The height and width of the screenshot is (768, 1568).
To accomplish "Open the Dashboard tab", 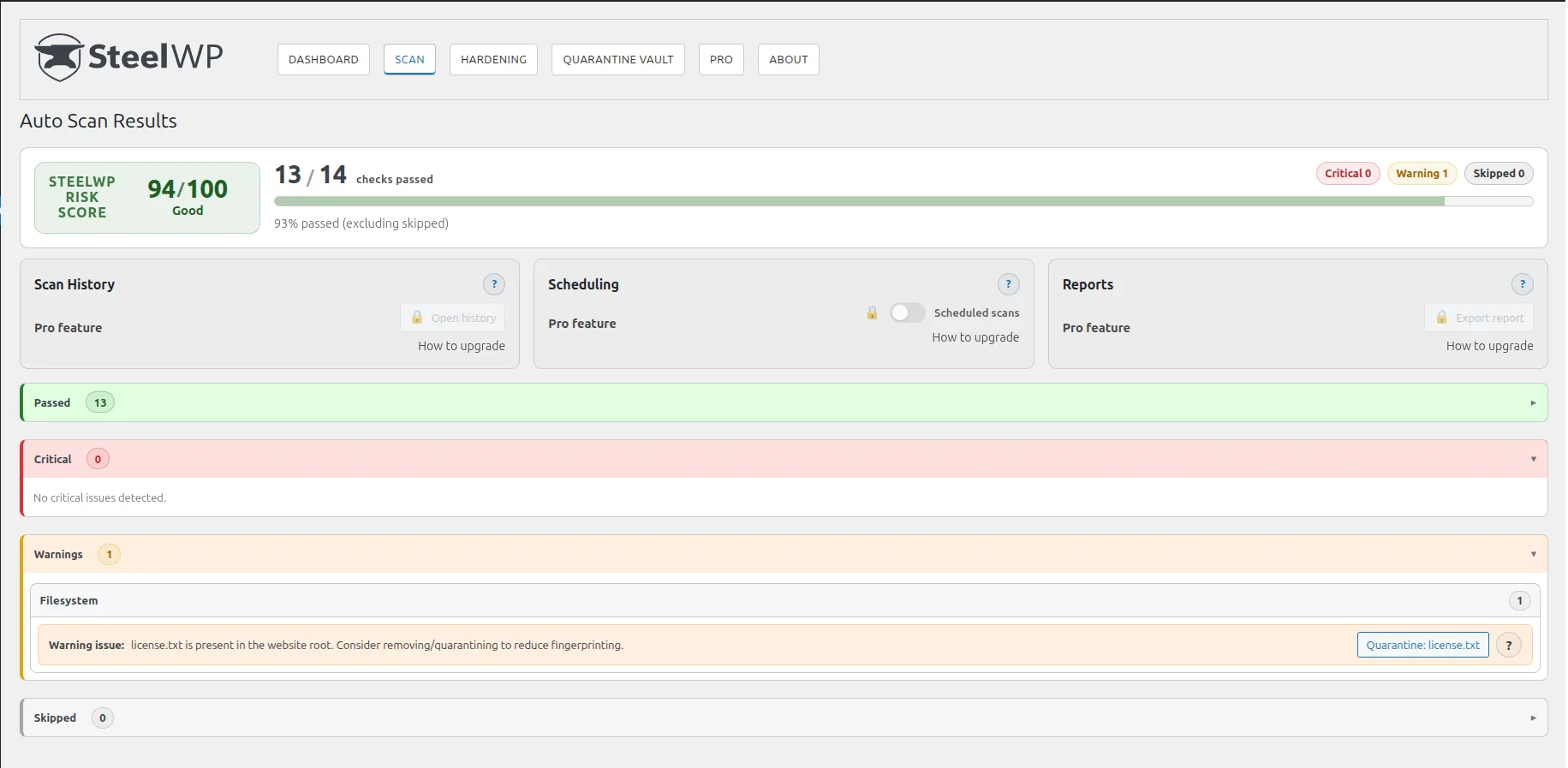I will pos(324,59).
